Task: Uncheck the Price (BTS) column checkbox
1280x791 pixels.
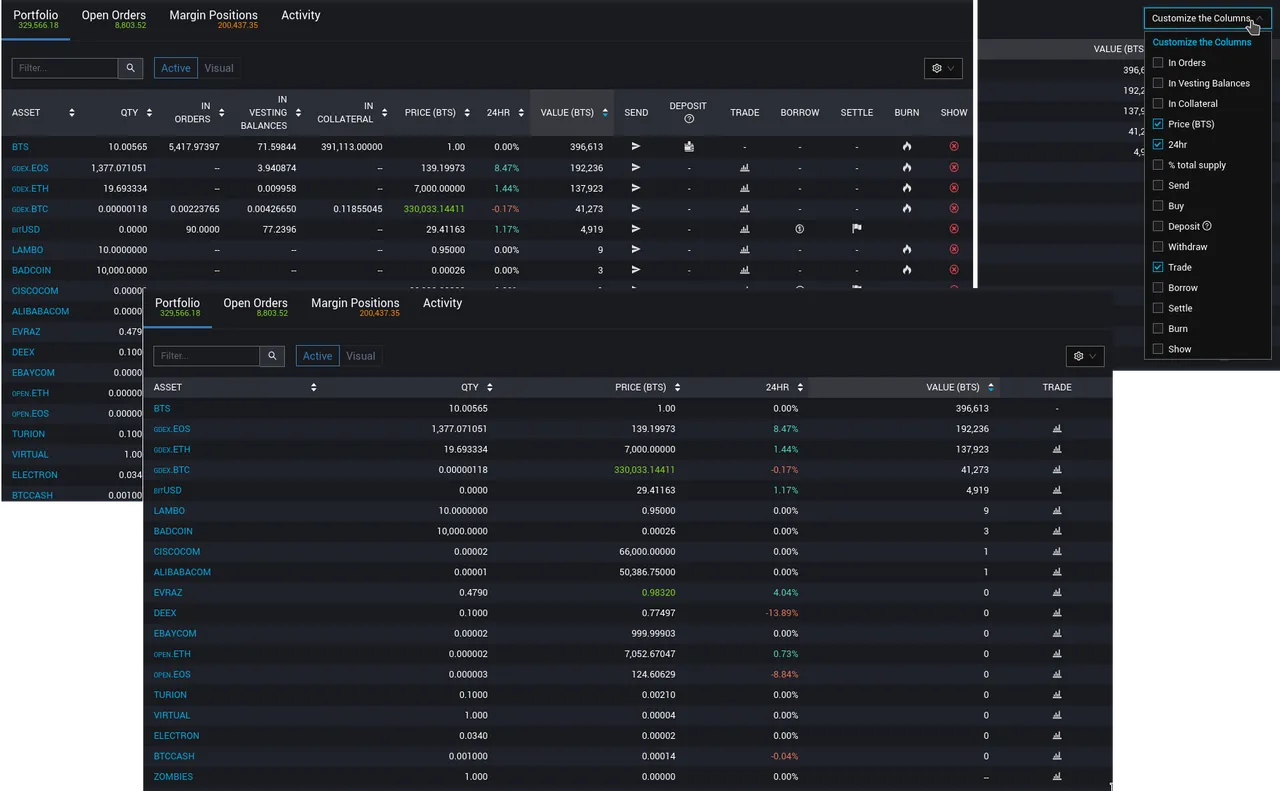Action: coord(1158,124)
